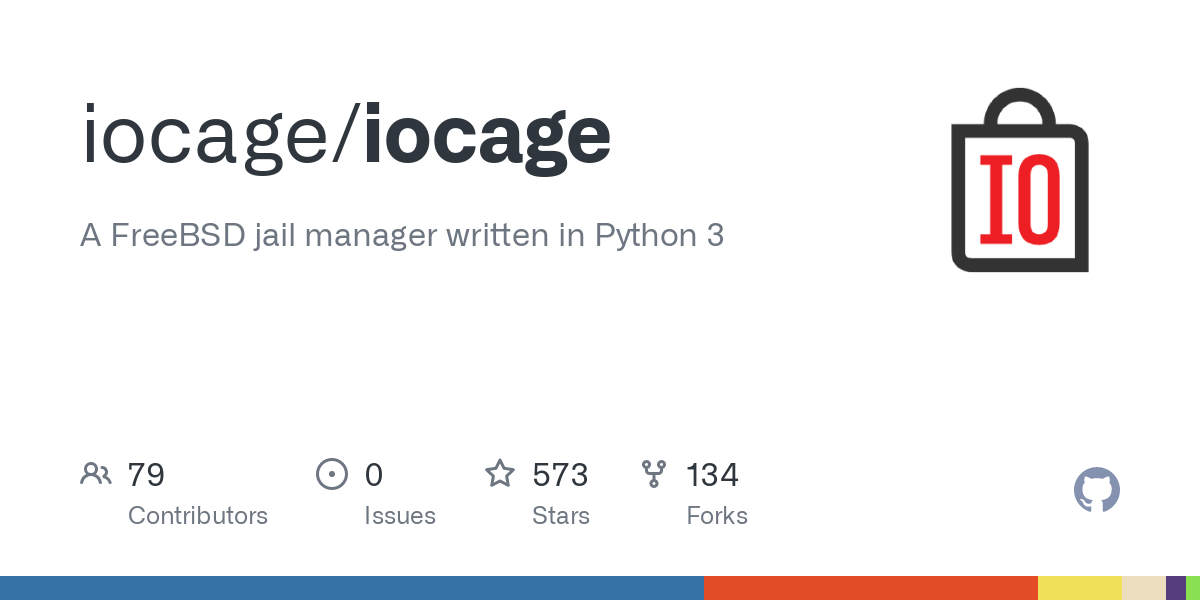Viewport: 1200px width, 600px height.
Task: Open the Contributors label
Action: [198, 516]
